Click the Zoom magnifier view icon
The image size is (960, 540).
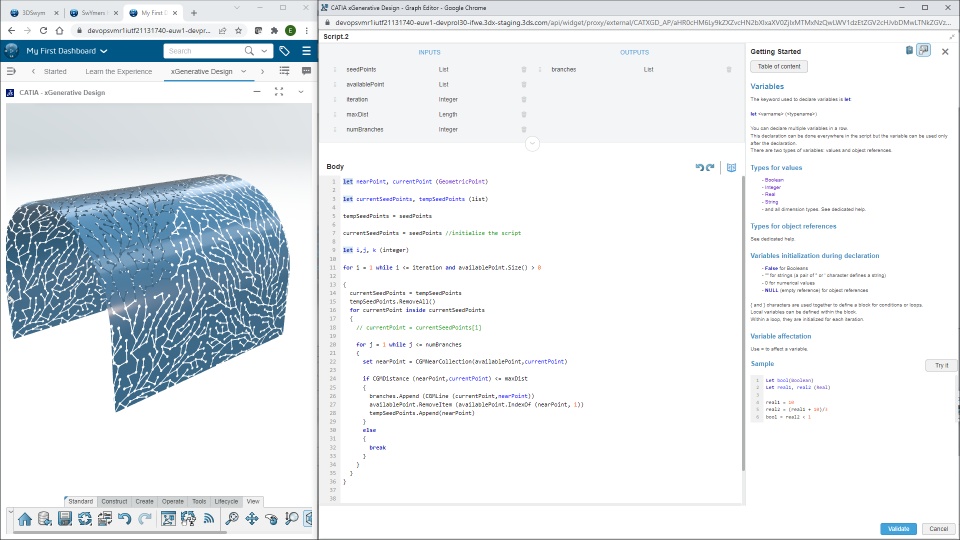pyautogui.click(x=232, y=519)
